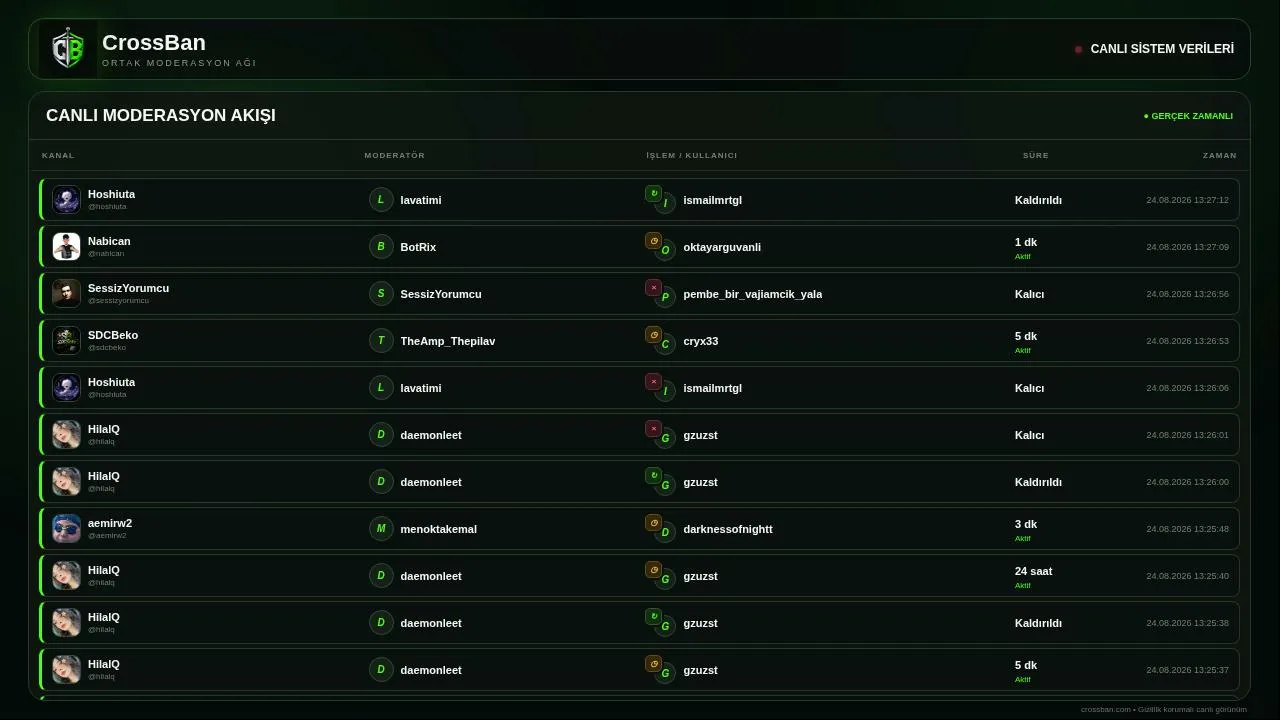Click menoktakemal moderator letter badge
This screenshot has width=1280, height=720.
pyautogui.click(x=381, y=528)
